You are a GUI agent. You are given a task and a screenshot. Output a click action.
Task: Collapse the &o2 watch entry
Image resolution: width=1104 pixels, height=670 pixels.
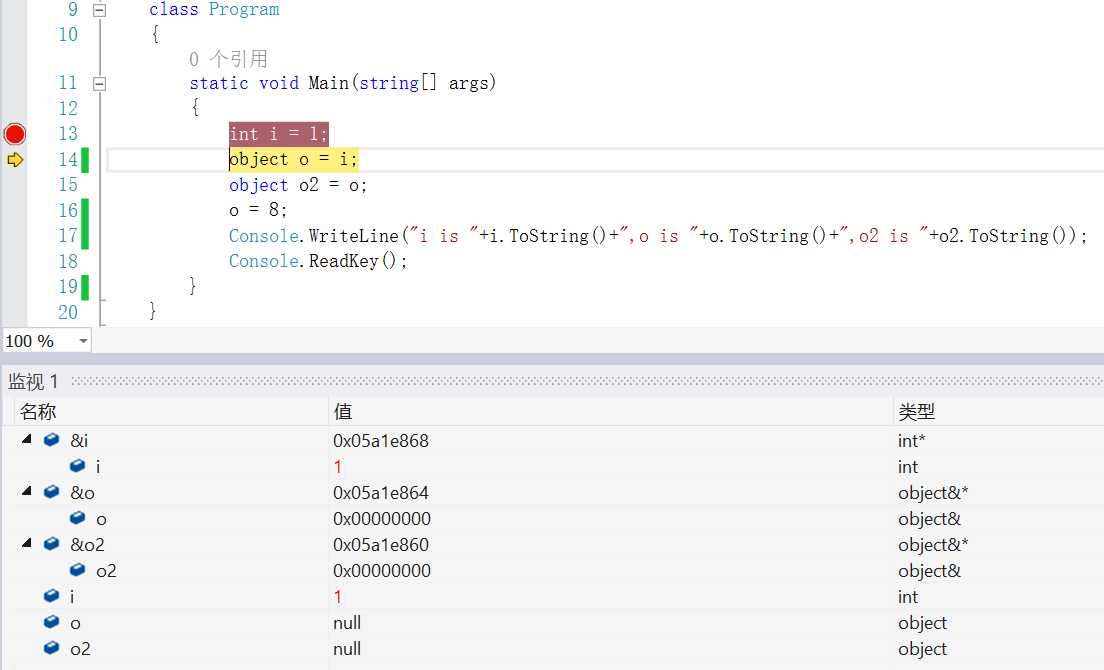(27, 543)
